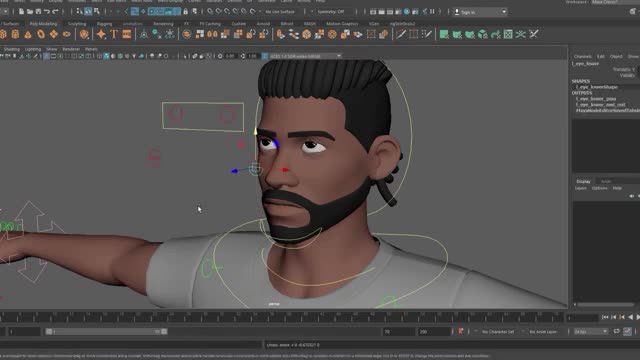The height and width of the screenshot is (360, 640).
Task: Go to start of playback range
Action: (605, 317)
